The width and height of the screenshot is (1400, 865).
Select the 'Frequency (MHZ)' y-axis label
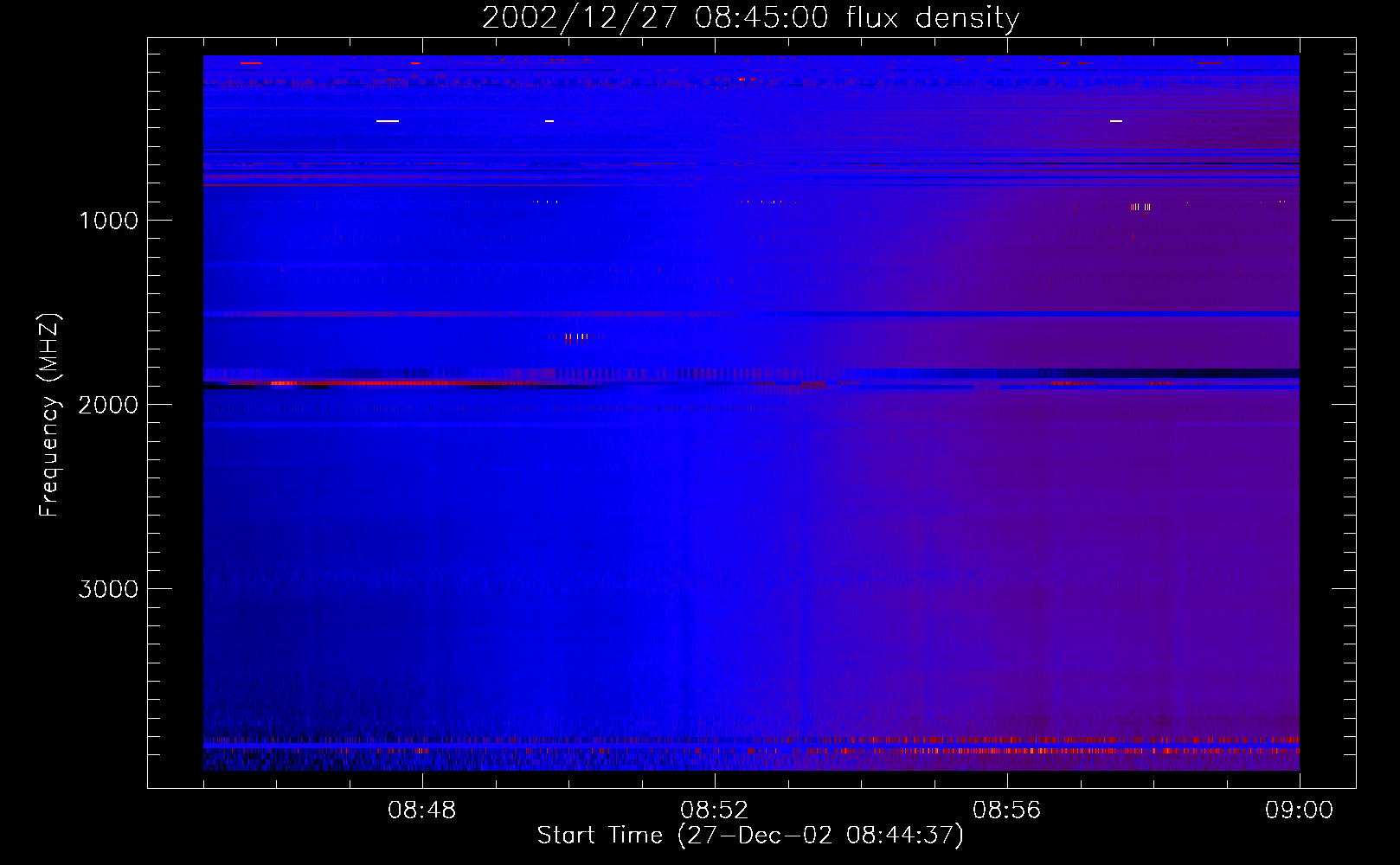(49, 415)
